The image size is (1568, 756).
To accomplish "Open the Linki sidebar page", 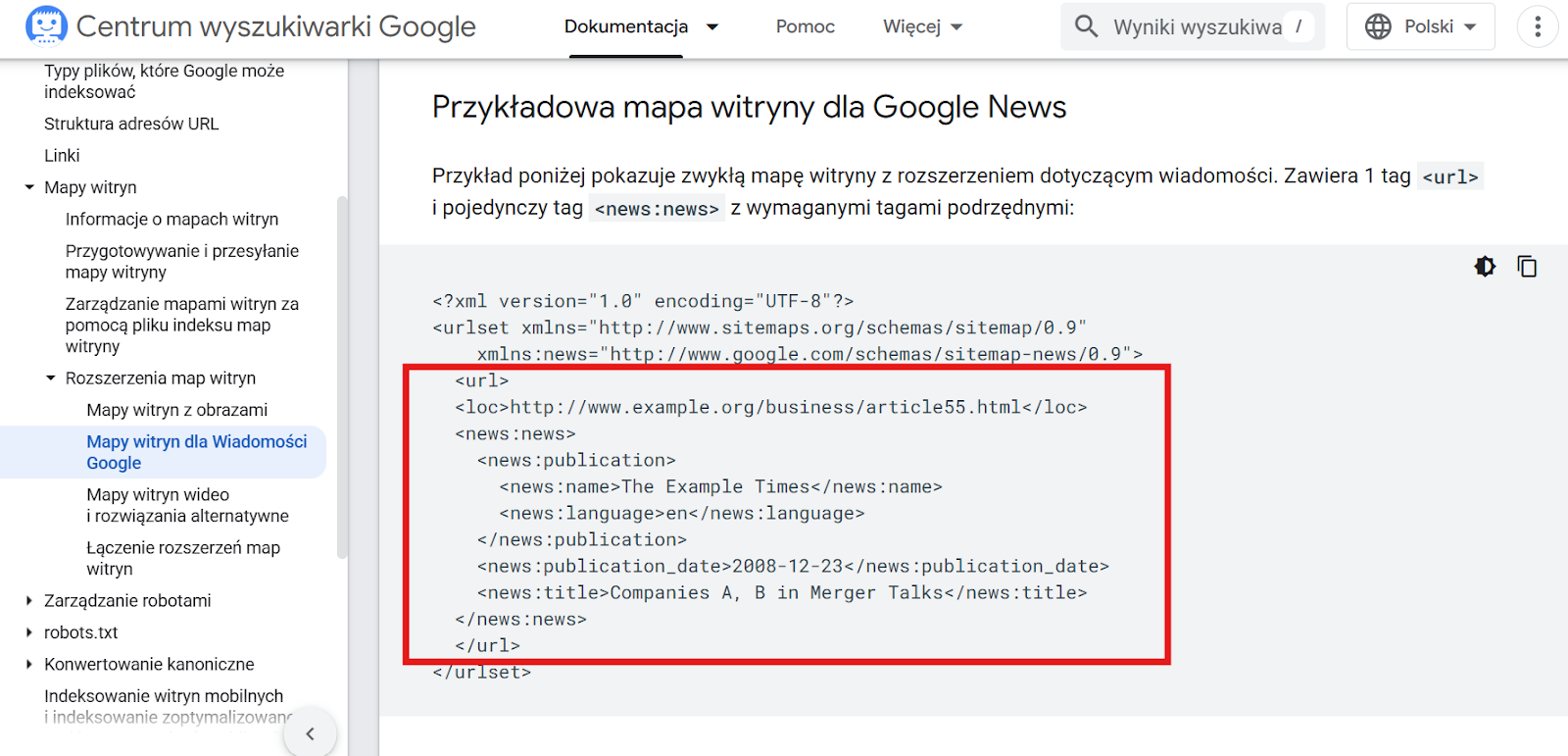I will tap(62, 155).
